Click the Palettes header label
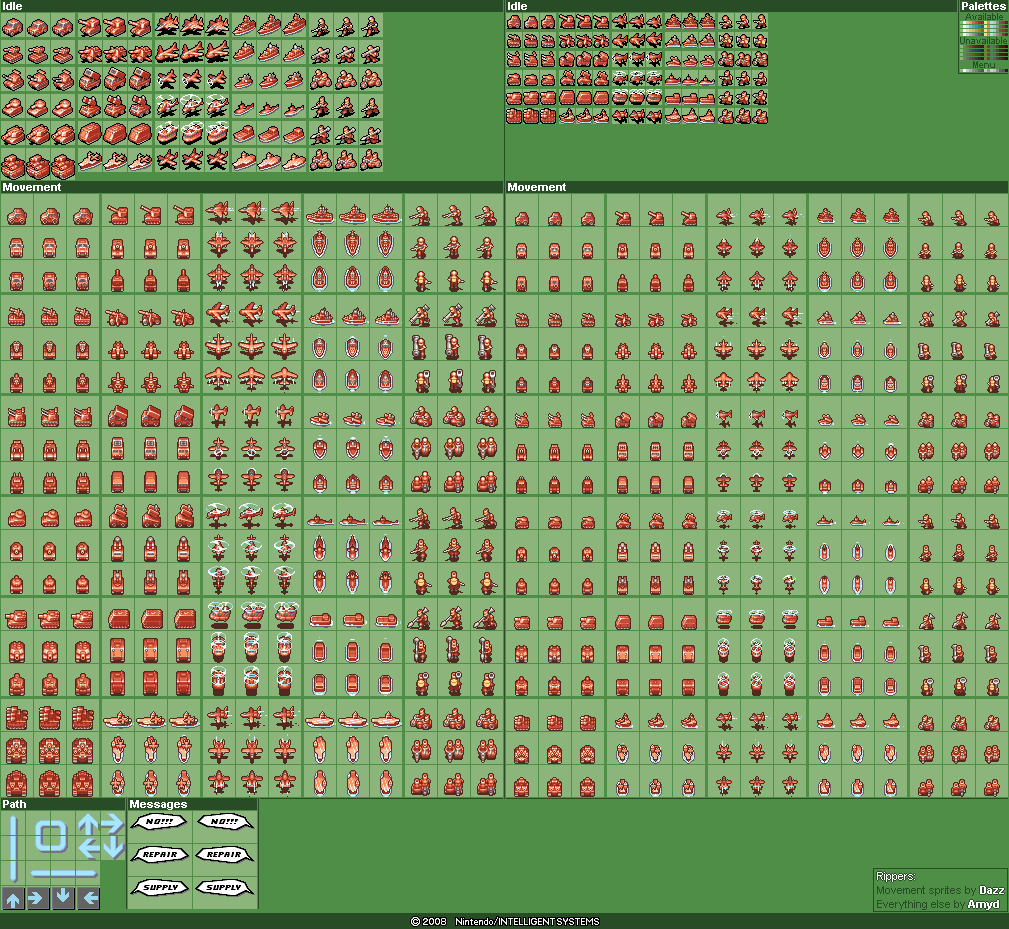 984,6
